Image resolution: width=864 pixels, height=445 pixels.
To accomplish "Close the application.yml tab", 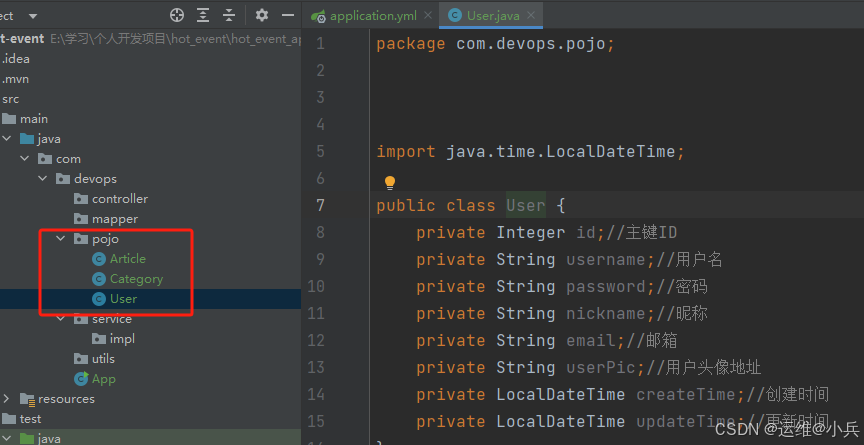I will 428,15.
